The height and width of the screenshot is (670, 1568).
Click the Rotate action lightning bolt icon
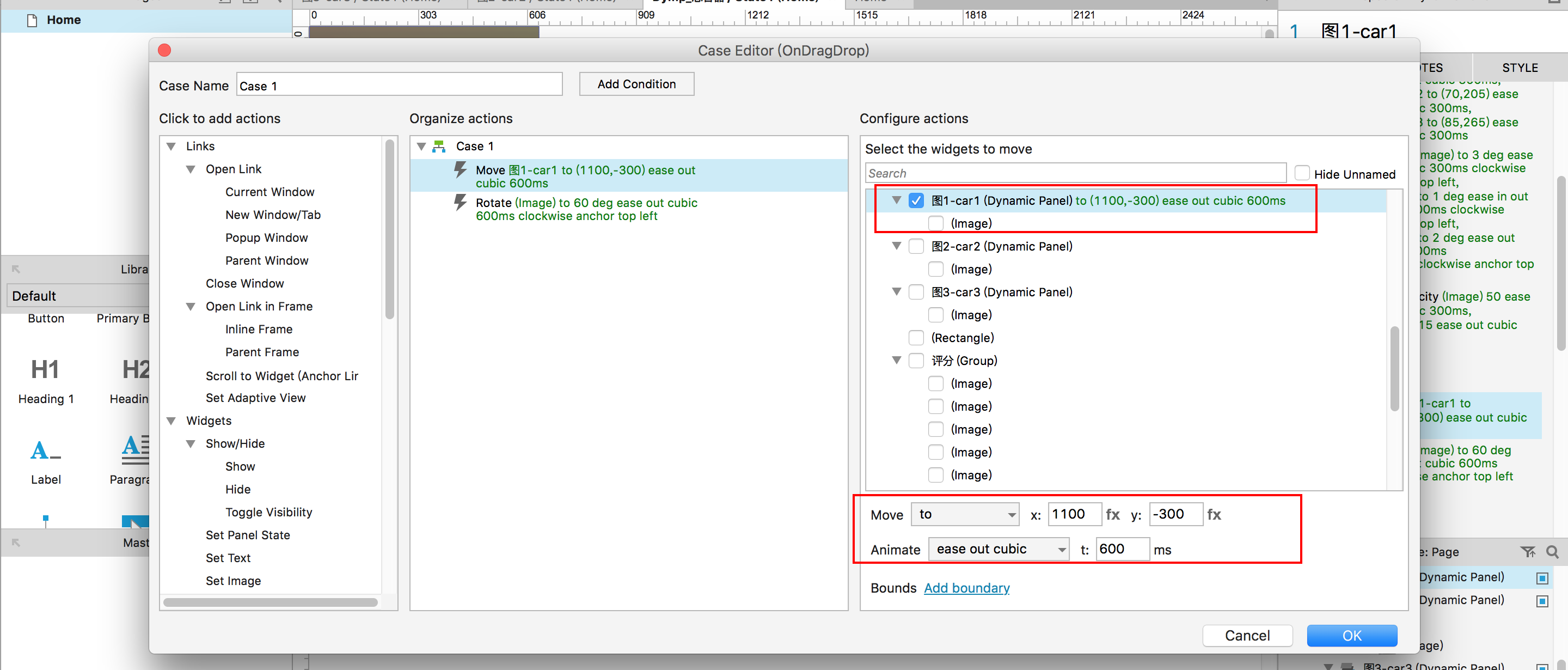[460, 203]
